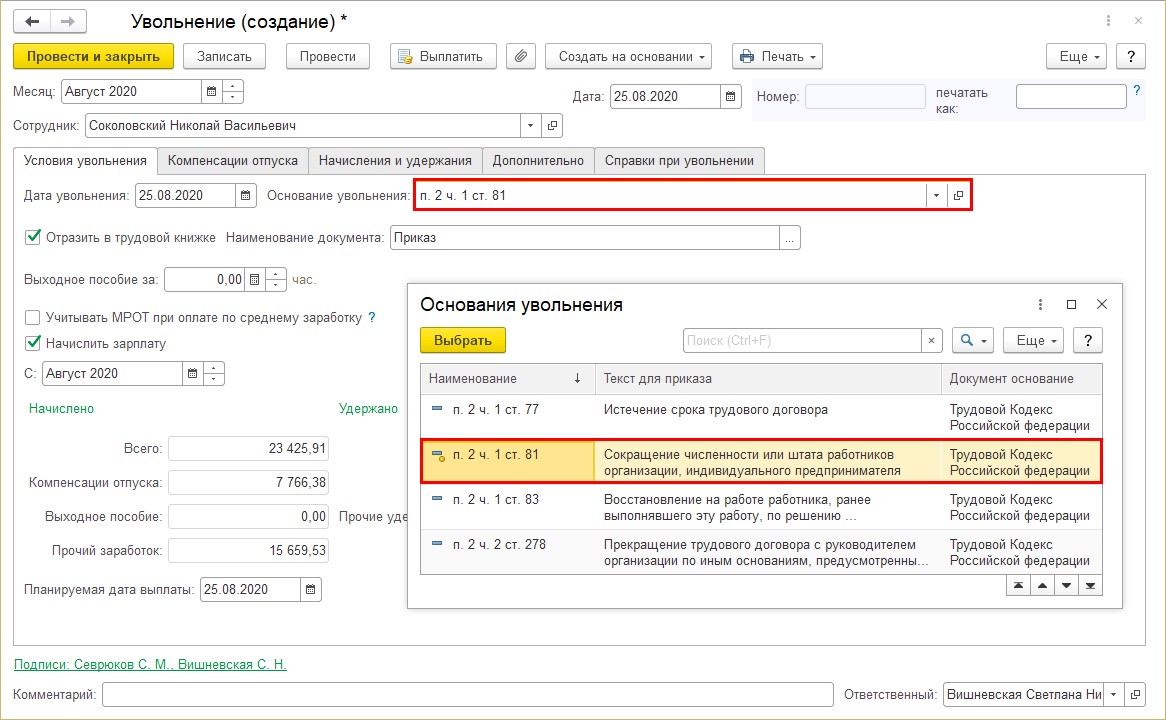Click the Наименование документа Приказ field
This screenshot has width=1166, height=720.
[584, 238]
